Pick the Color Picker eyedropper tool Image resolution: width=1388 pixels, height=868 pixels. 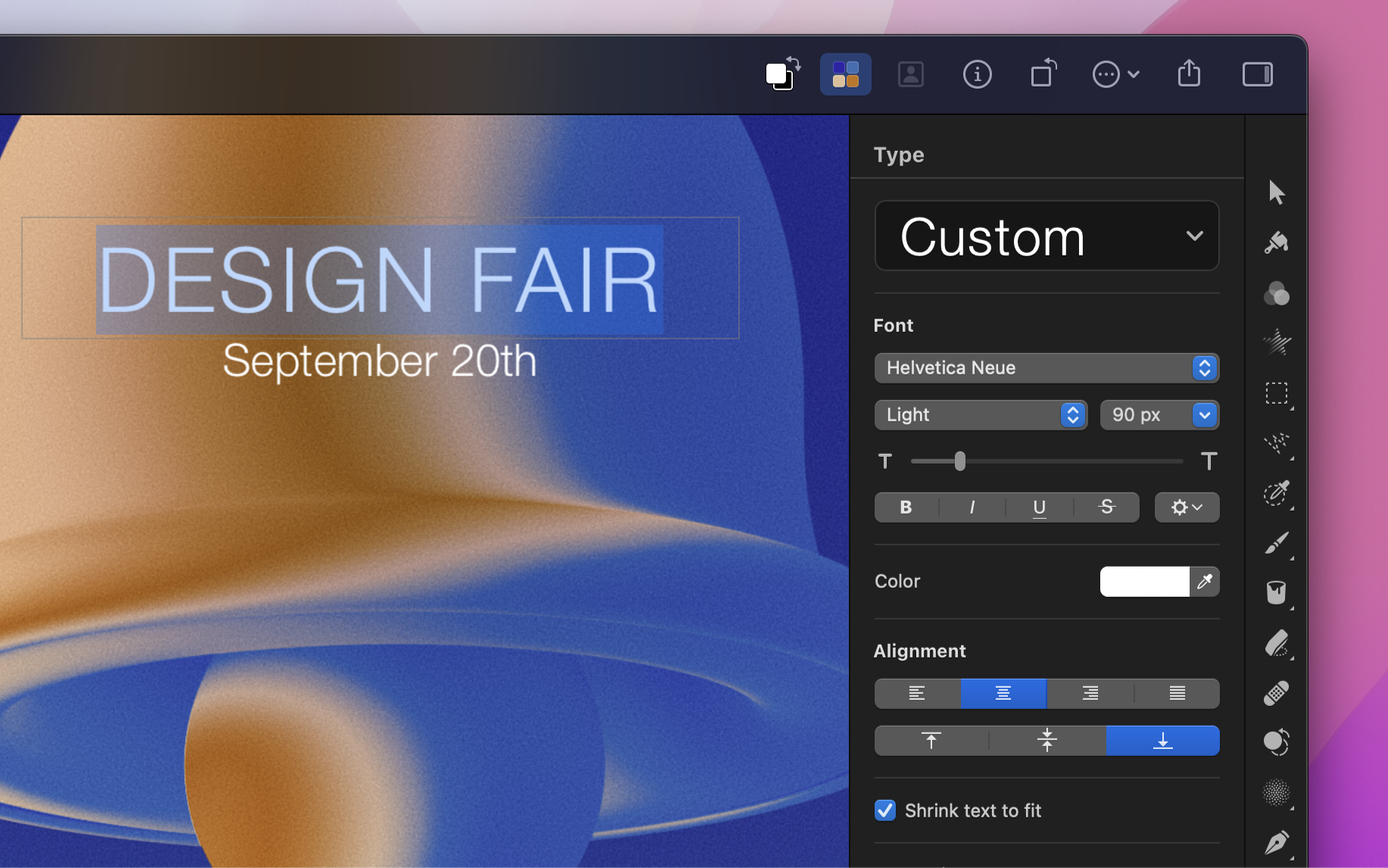(1276, 493)
